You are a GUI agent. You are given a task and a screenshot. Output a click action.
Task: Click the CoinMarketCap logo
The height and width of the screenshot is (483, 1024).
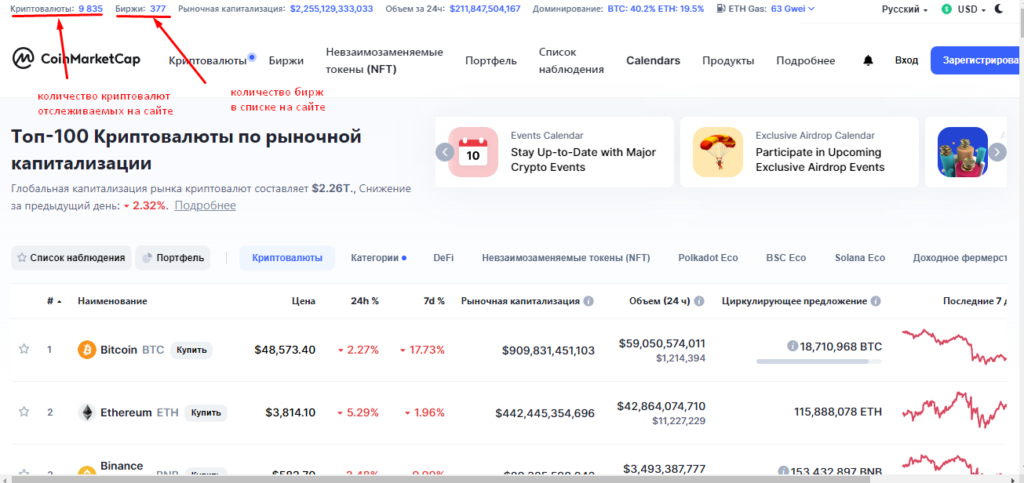pos(76,59)
